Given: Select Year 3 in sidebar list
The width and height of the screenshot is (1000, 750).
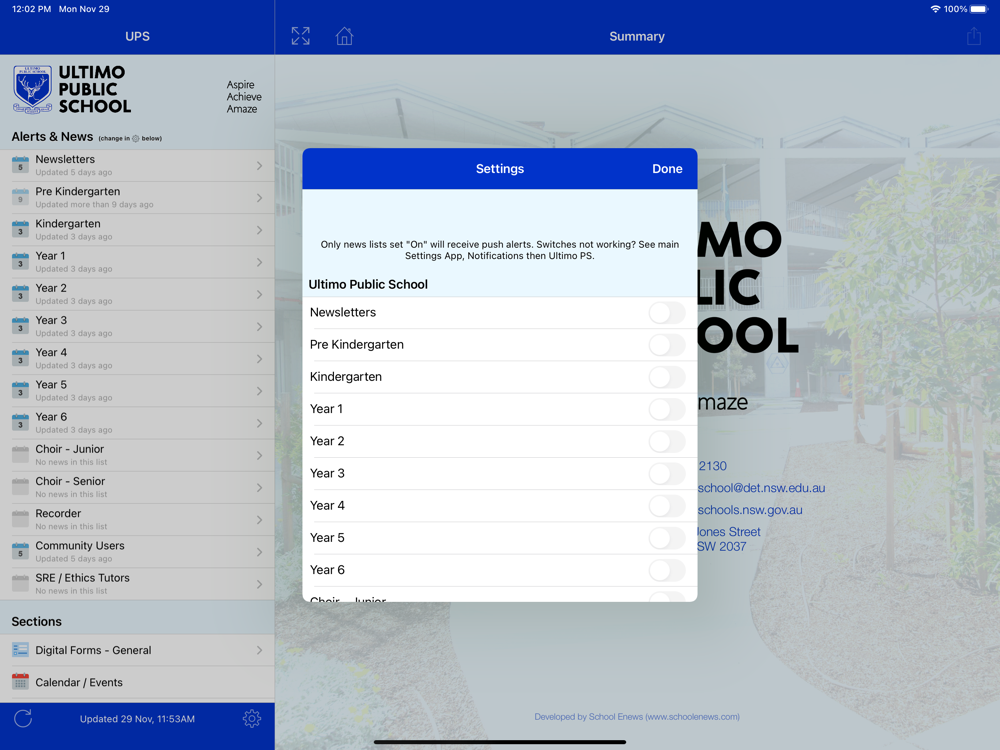Looking at the screenshot, I should pyautogui.click(x=137, y=327).
